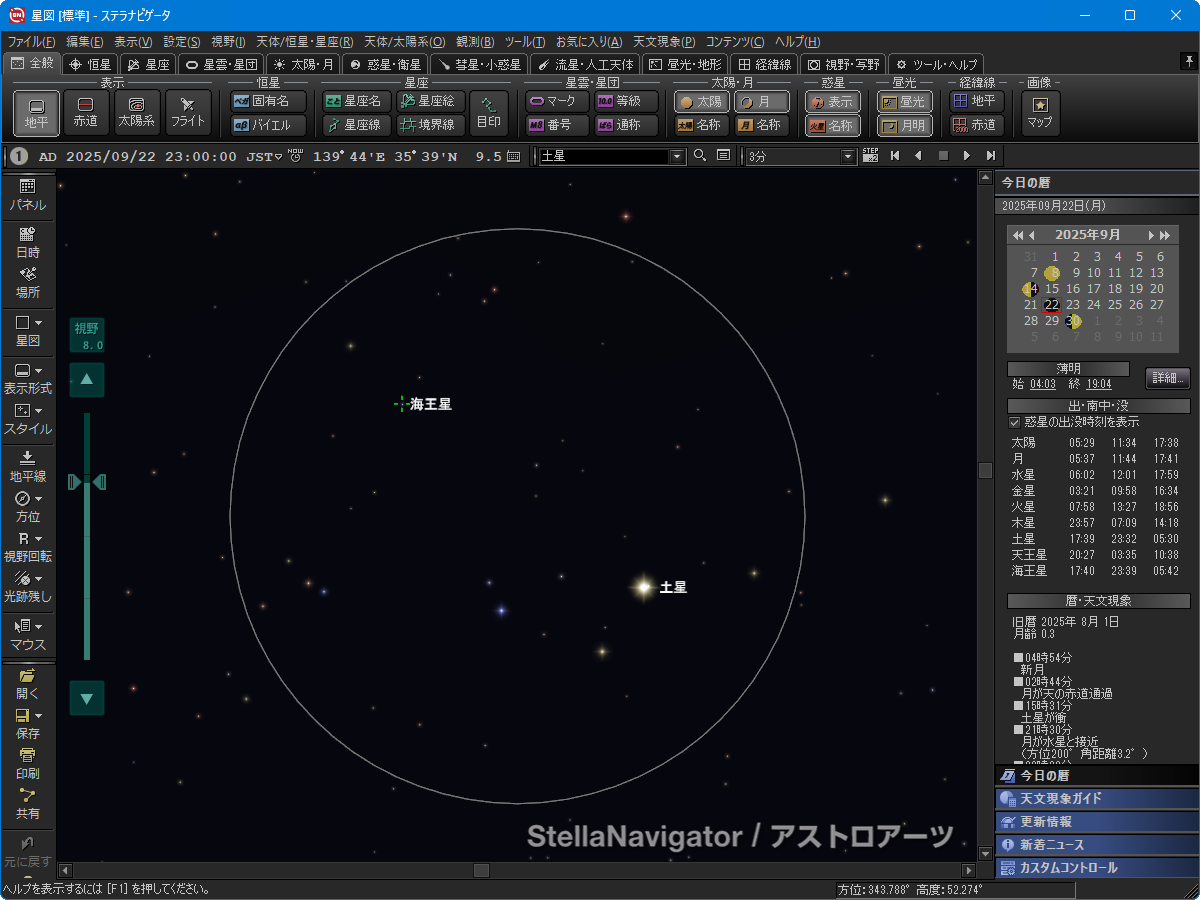
Task: Click the 元に戻す undo icon
Action: pos(27,850)
